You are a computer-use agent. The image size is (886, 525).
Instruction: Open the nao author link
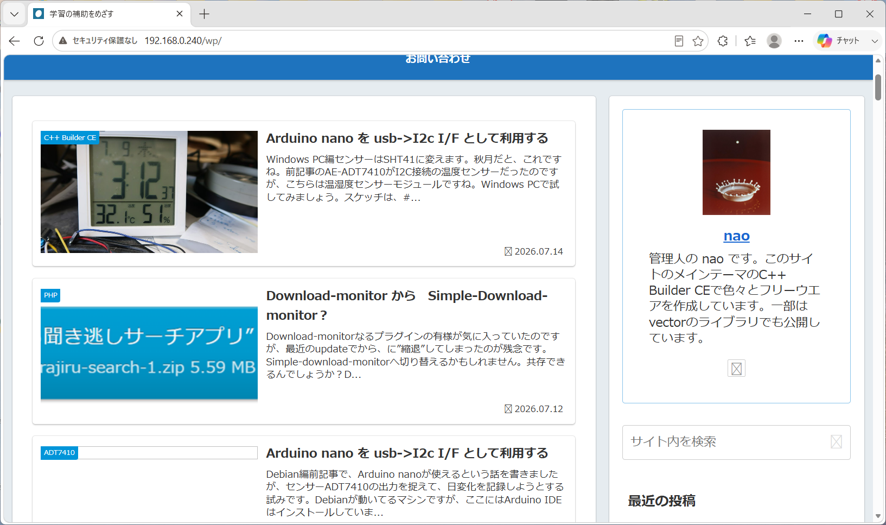736,236
